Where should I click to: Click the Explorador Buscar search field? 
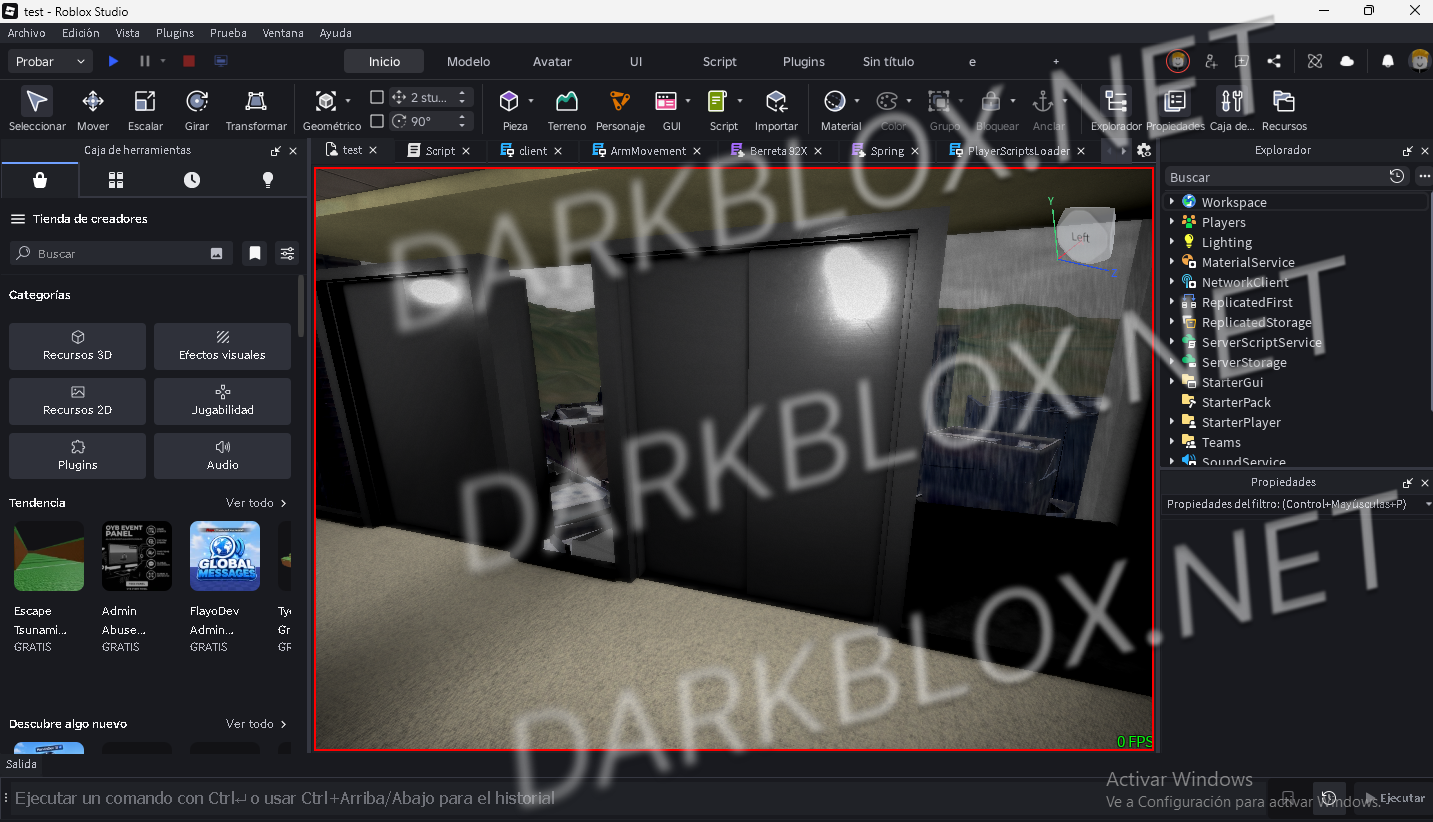[1277, 177]
